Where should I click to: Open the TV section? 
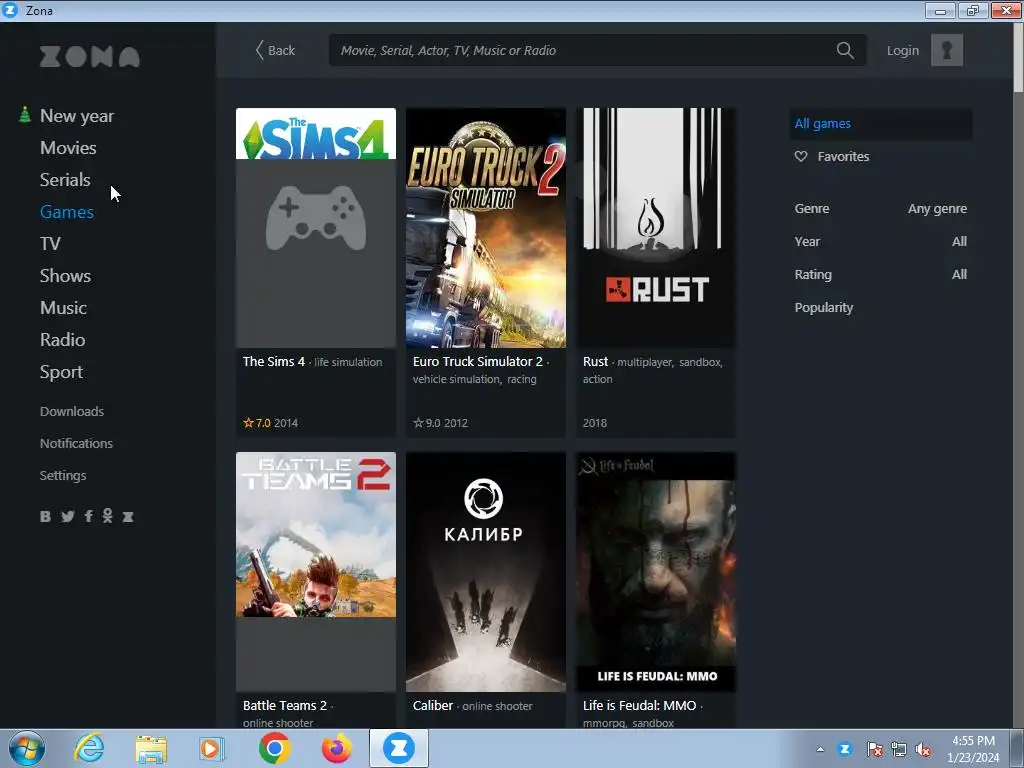50,244
